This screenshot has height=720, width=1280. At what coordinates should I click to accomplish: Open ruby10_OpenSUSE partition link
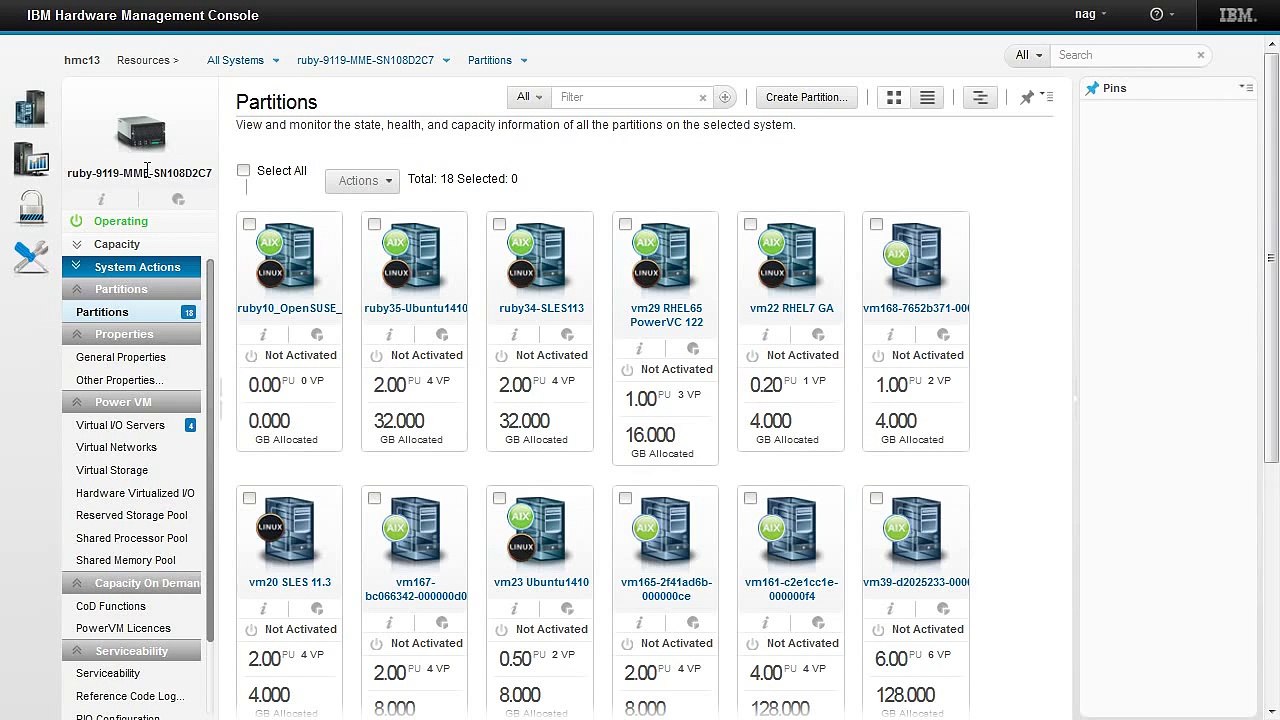[290, 308]
